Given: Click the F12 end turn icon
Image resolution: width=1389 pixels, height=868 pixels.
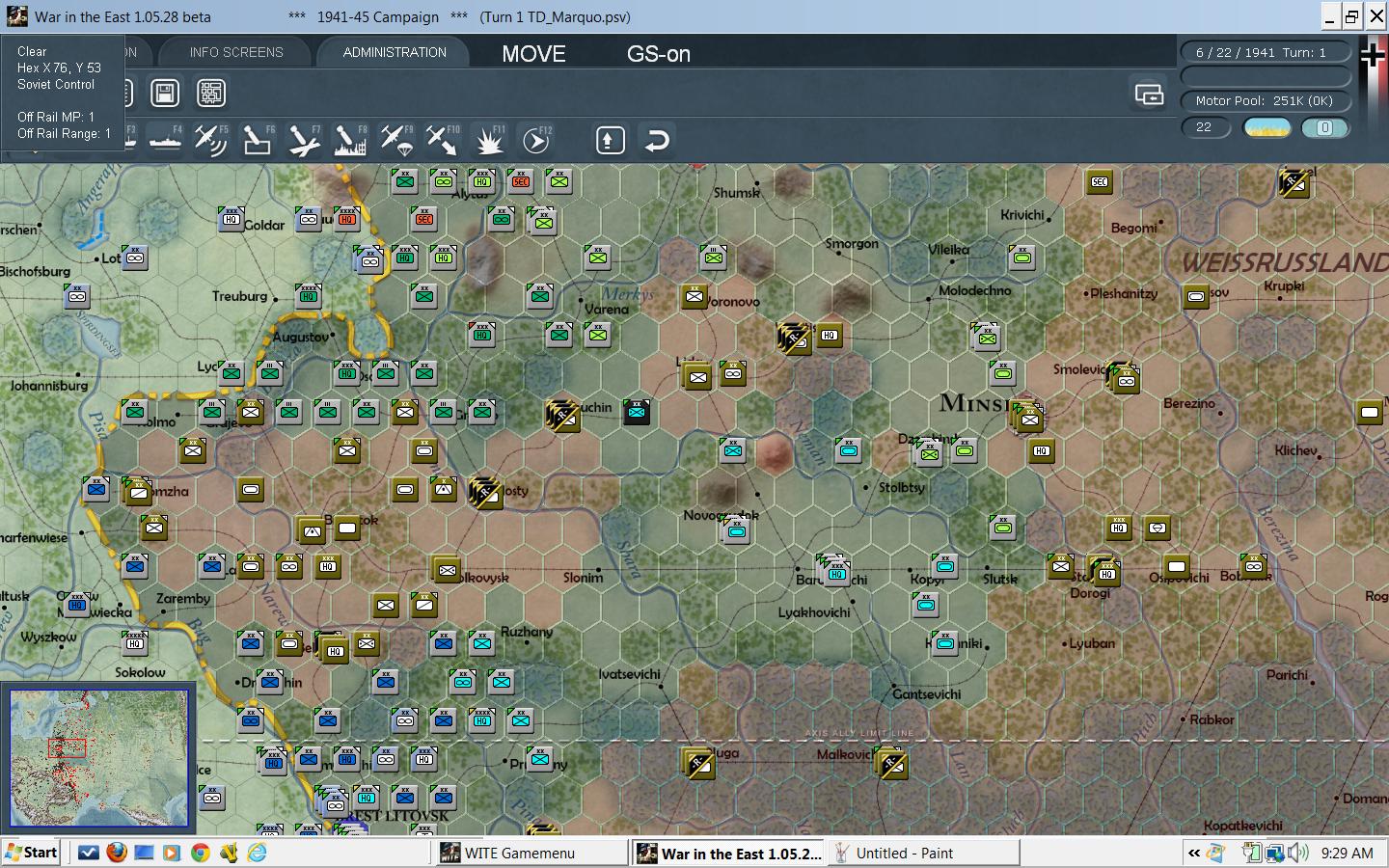Looking at the screenshot, I should [535, 141].
